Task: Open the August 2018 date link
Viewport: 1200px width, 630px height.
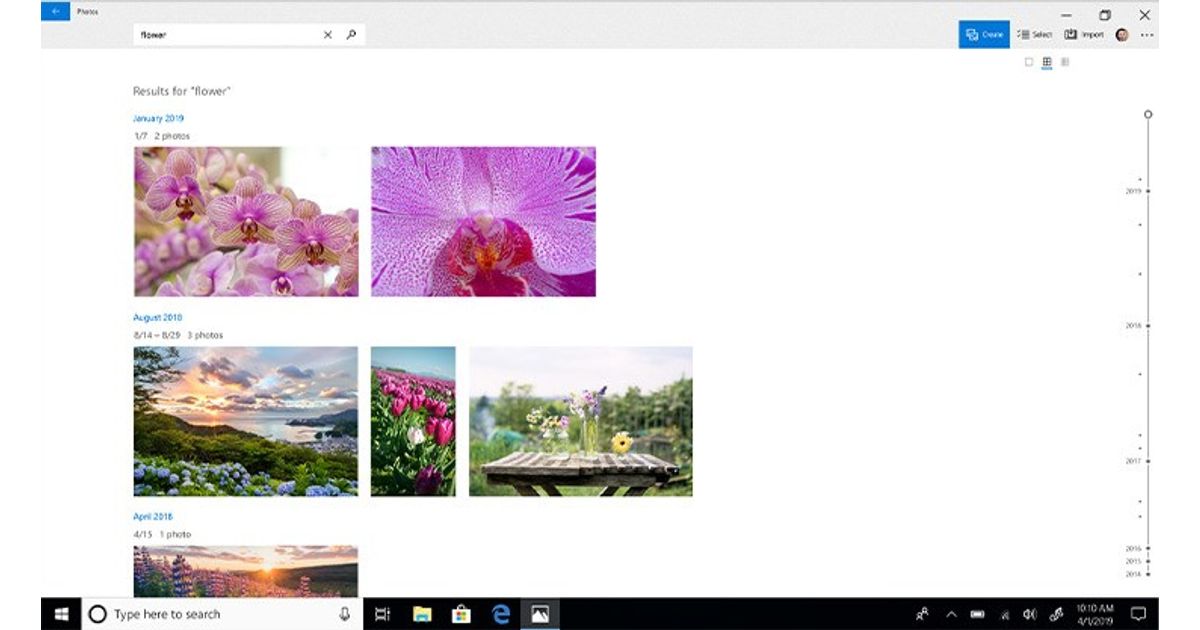Action: (x=157, y=317)
